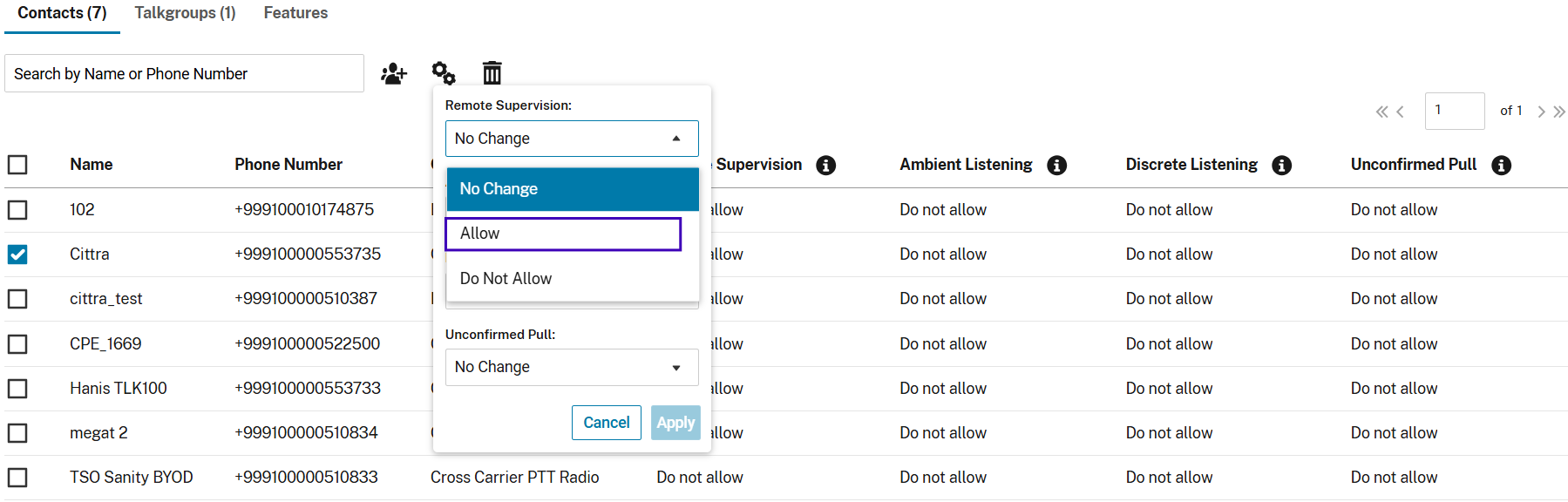Switch to the Contacts (7) tab
The image size is (1568, 502).
pyautogui.click(x=62, y=13)
